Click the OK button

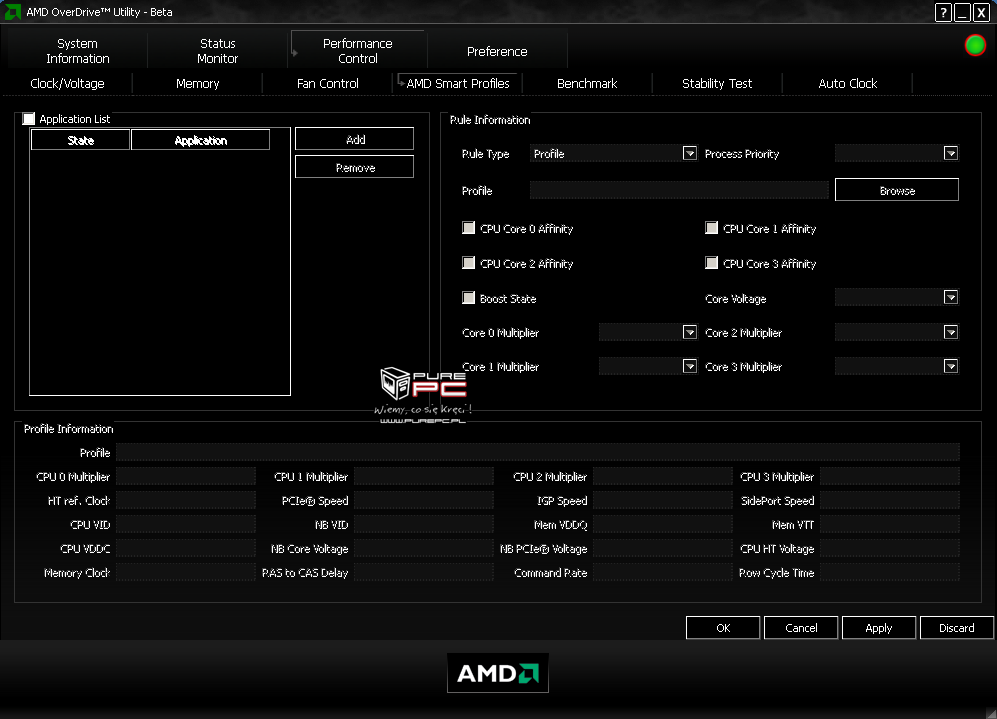click(723, 627)
